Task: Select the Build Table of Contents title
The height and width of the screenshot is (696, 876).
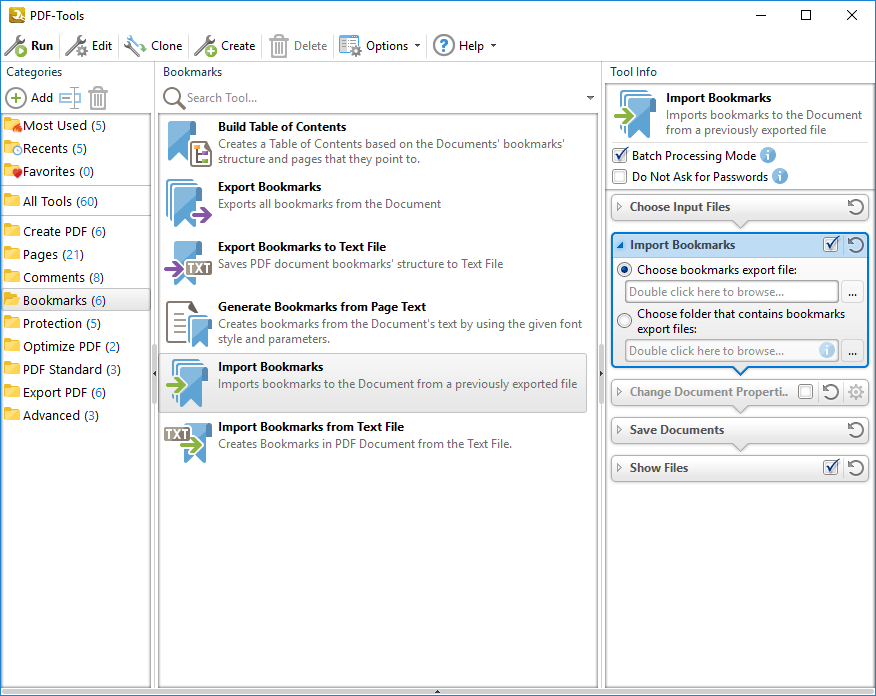Action: point(282,127)
